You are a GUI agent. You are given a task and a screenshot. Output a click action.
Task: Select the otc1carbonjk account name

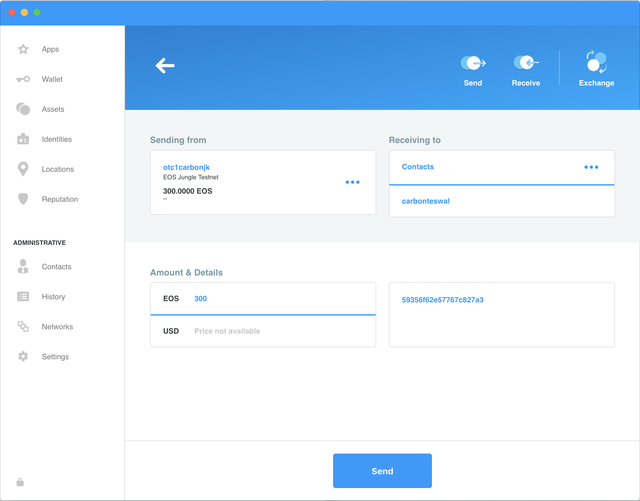tap(186, 167)
